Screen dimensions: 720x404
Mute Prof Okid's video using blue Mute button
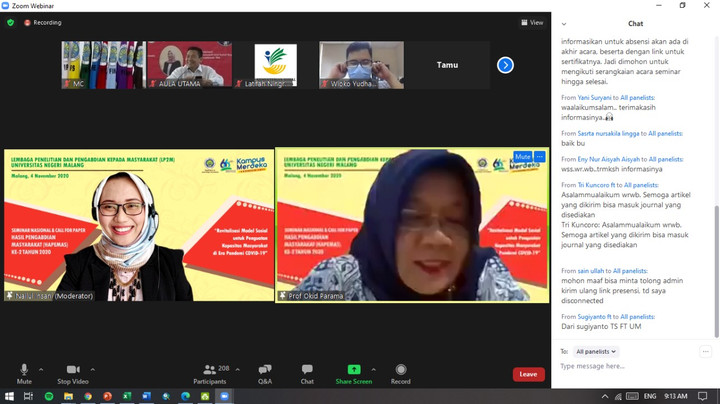(x=522, y=157)
